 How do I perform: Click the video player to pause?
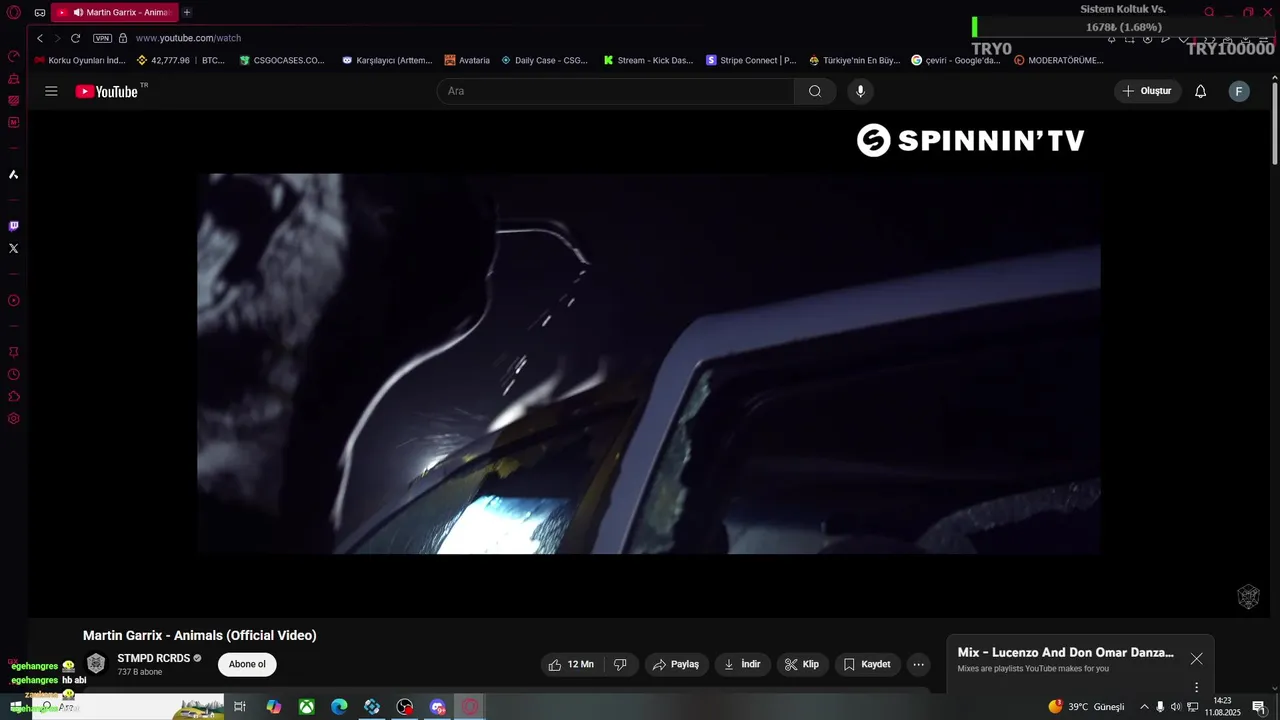coord(649,363)
